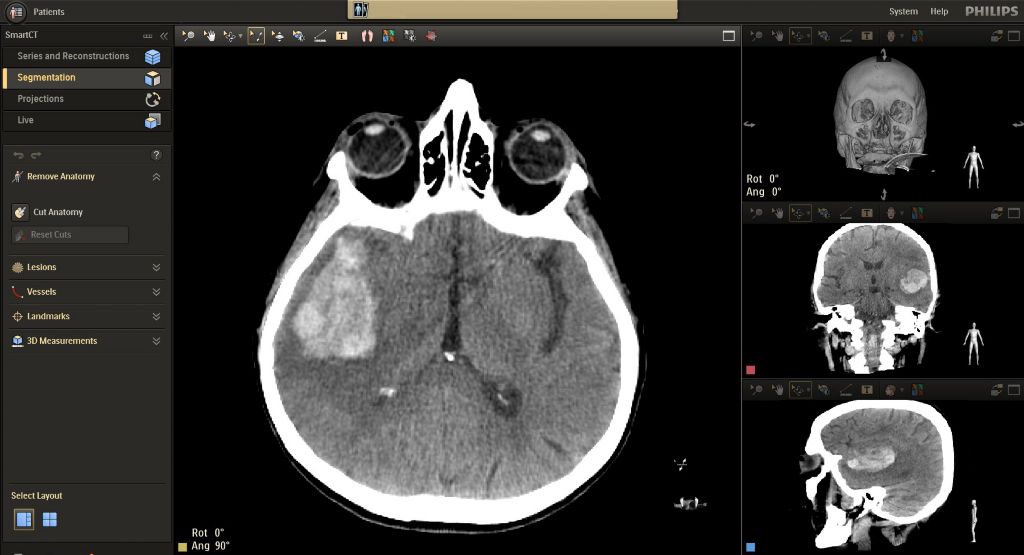Expand the Lesions section
This screenshot has width=1024, height=555.
pyautogui.click(x=156, y=267)
